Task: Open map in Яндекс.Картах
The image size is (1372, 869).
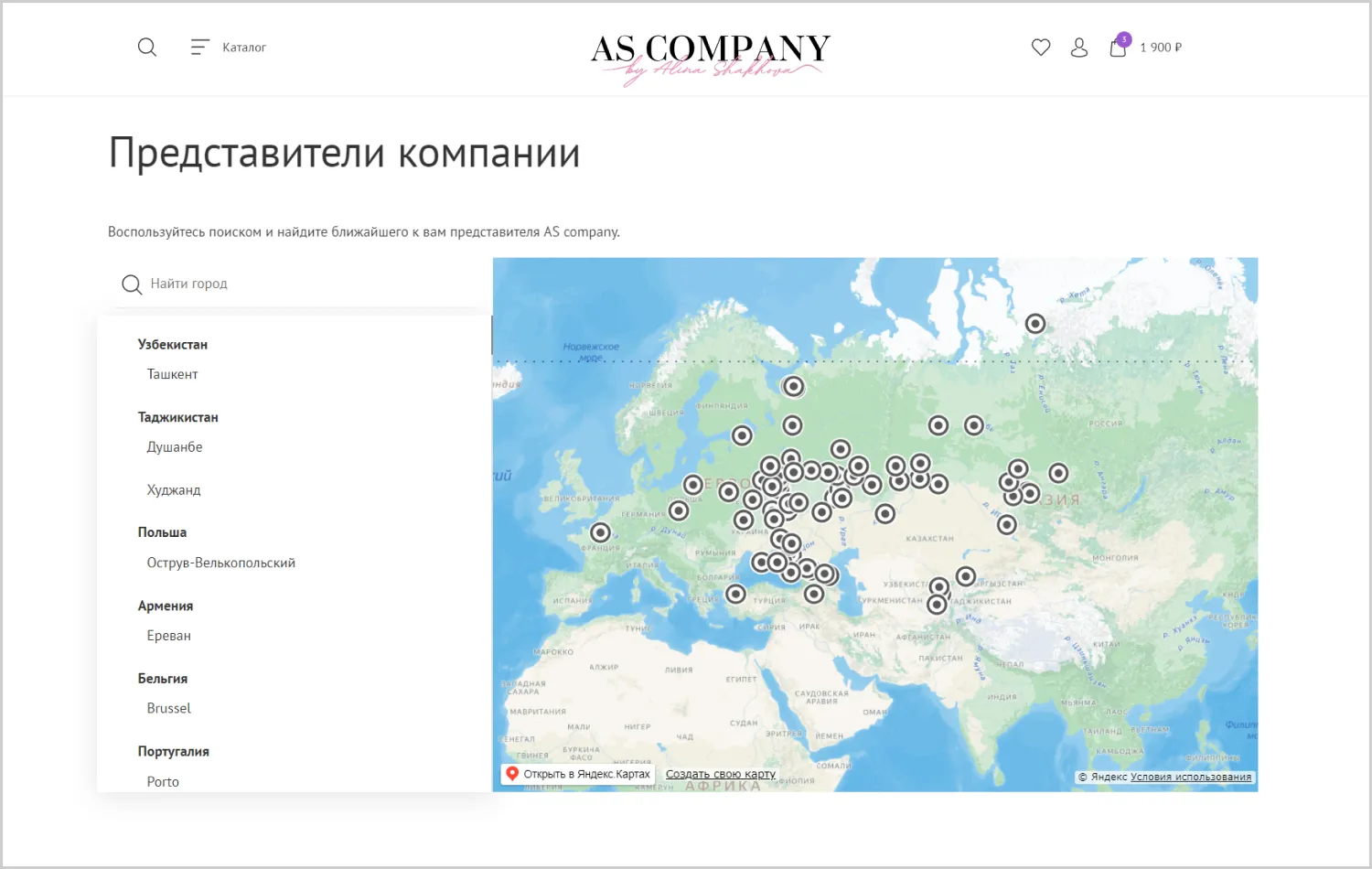Action: tap(578, 774)
